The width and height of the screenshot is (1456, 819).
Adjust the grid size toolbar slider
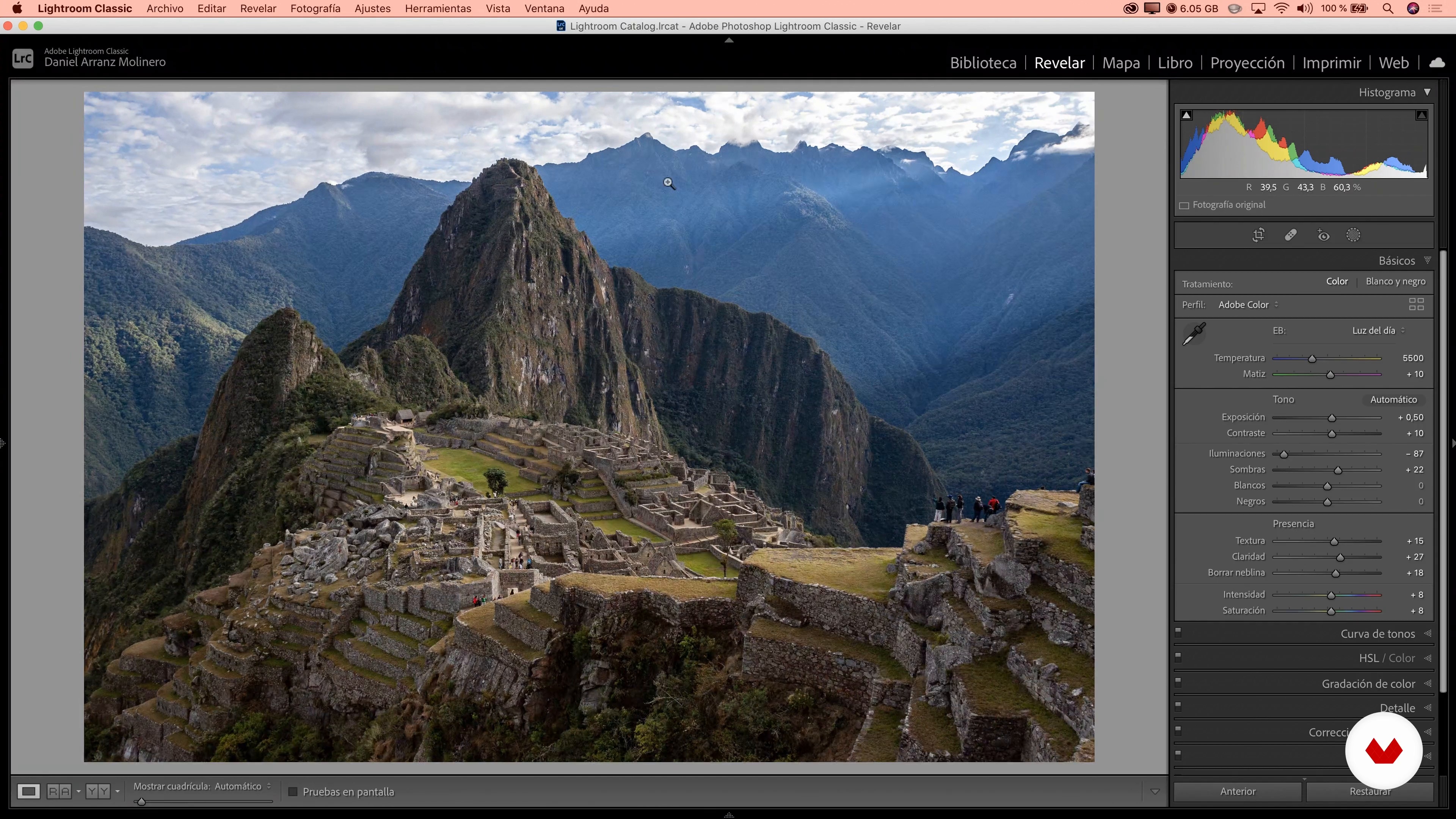(141, 802)
